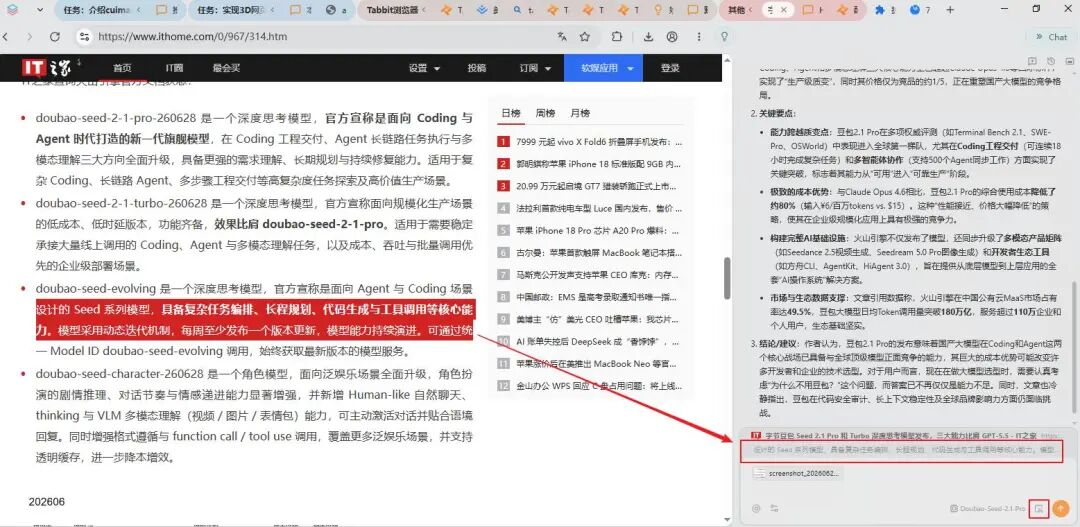The image size is (1080, 527).
Task: Expand the 订阅 dropdown in the nav bar
Action: [x=535, y=68]
